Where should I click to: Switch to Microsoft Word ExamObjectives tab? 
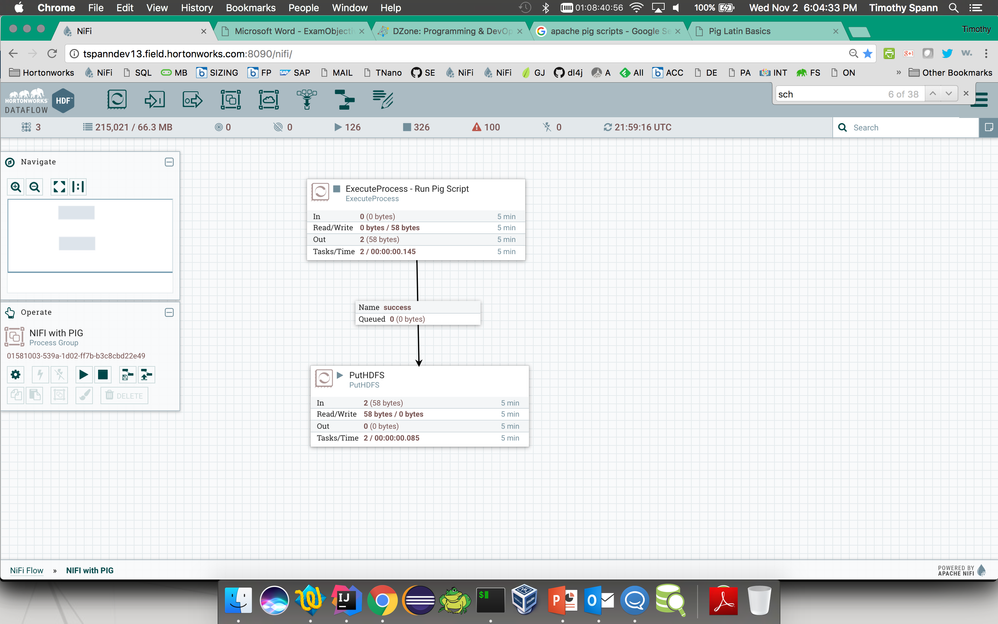pos(293,31)
